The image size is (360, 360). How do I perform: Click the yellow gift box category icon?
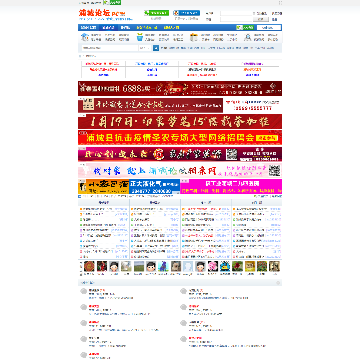coord(194,37)
